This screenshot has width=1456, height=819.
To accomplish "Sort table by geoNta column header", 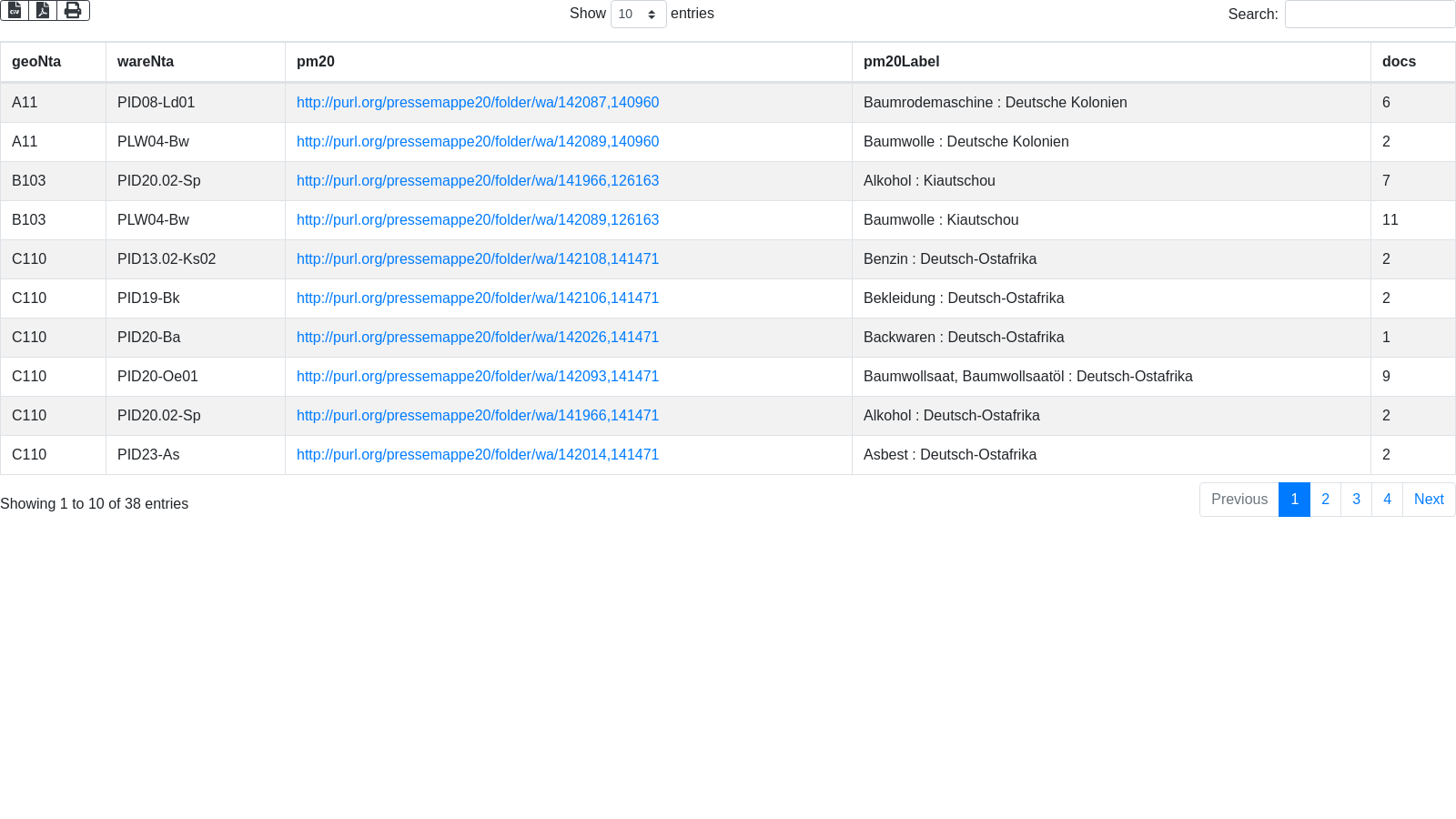I will click(36, 62).
